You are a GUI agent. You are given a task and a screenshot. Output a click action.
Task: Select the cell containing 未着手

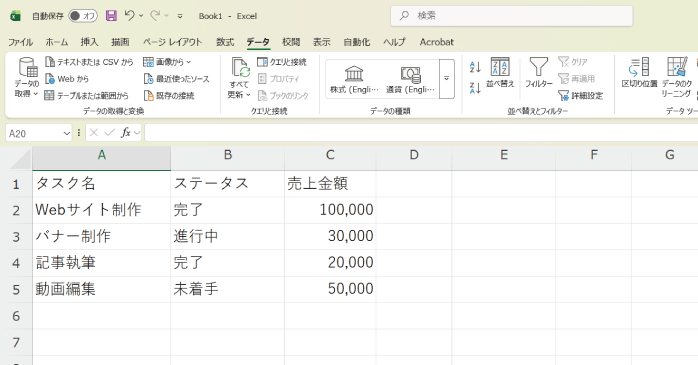pos(227,289)
